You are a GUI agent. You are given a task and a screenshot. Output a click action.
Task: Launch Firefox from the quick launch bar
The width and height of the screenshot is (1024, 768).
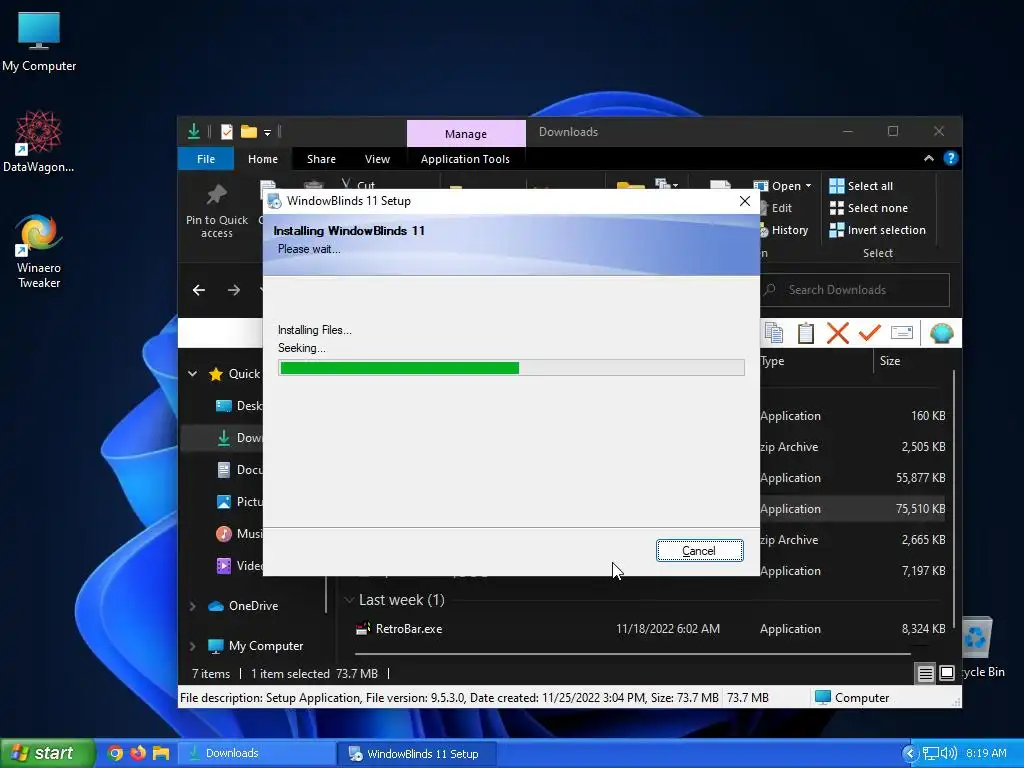pos(138,754)
